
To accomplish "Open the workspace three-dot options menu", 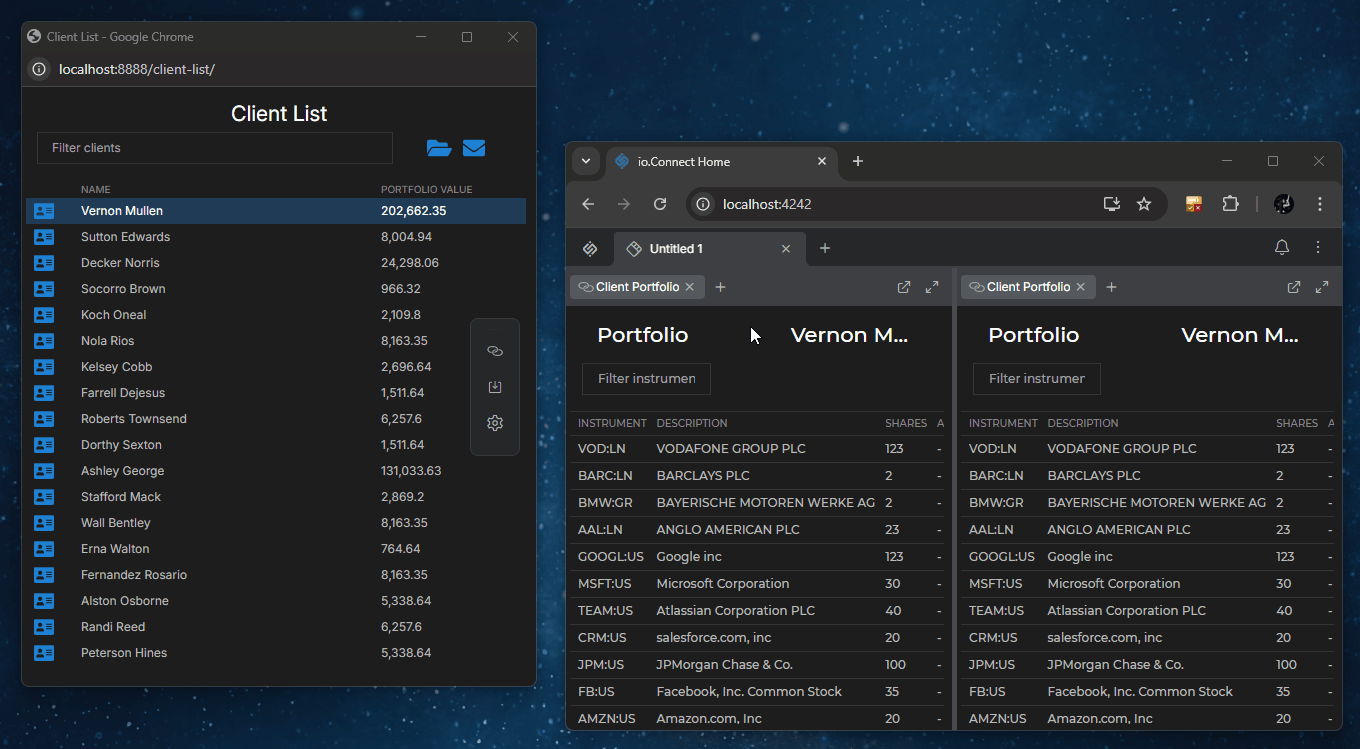I will click(1318, 248).
